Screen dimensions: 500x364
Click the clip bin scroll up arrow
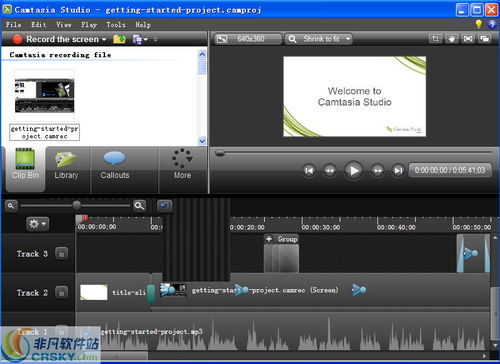tap(202, 54)
